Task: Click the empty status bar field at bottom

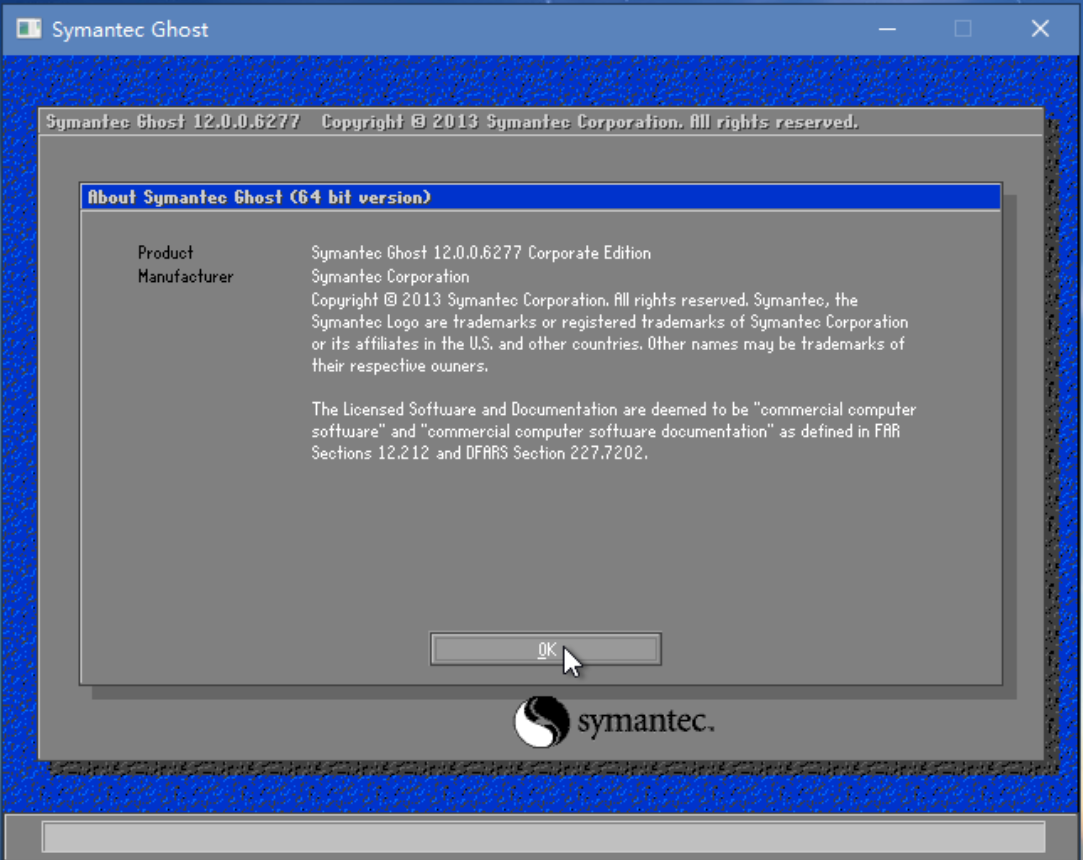Action: point(544,837)
